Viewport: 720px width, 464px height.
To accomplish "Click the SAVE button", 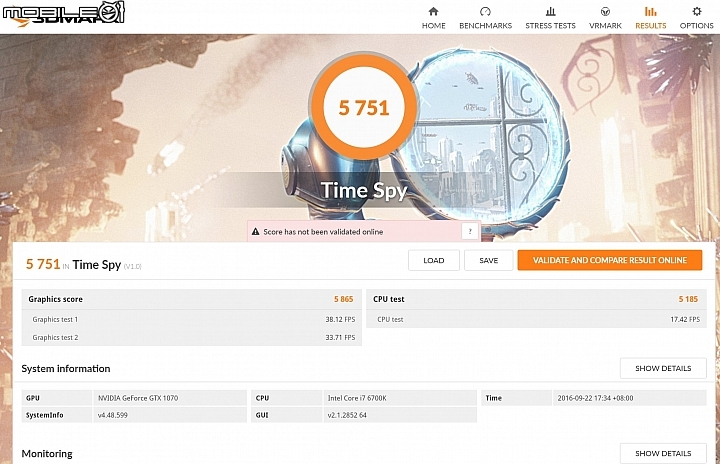I will click(x=488, y=260).
